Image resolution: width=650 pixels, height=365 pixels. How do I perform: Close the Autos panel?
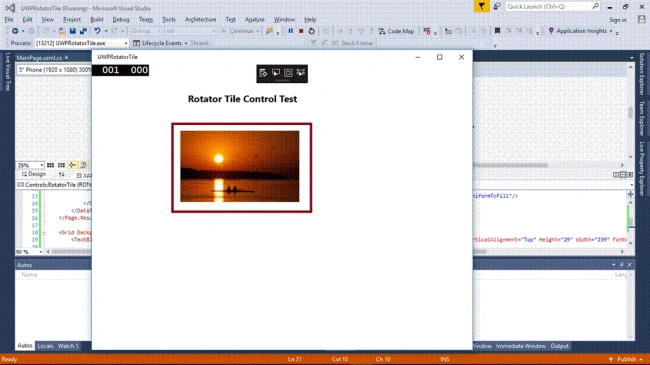point(630,265)
